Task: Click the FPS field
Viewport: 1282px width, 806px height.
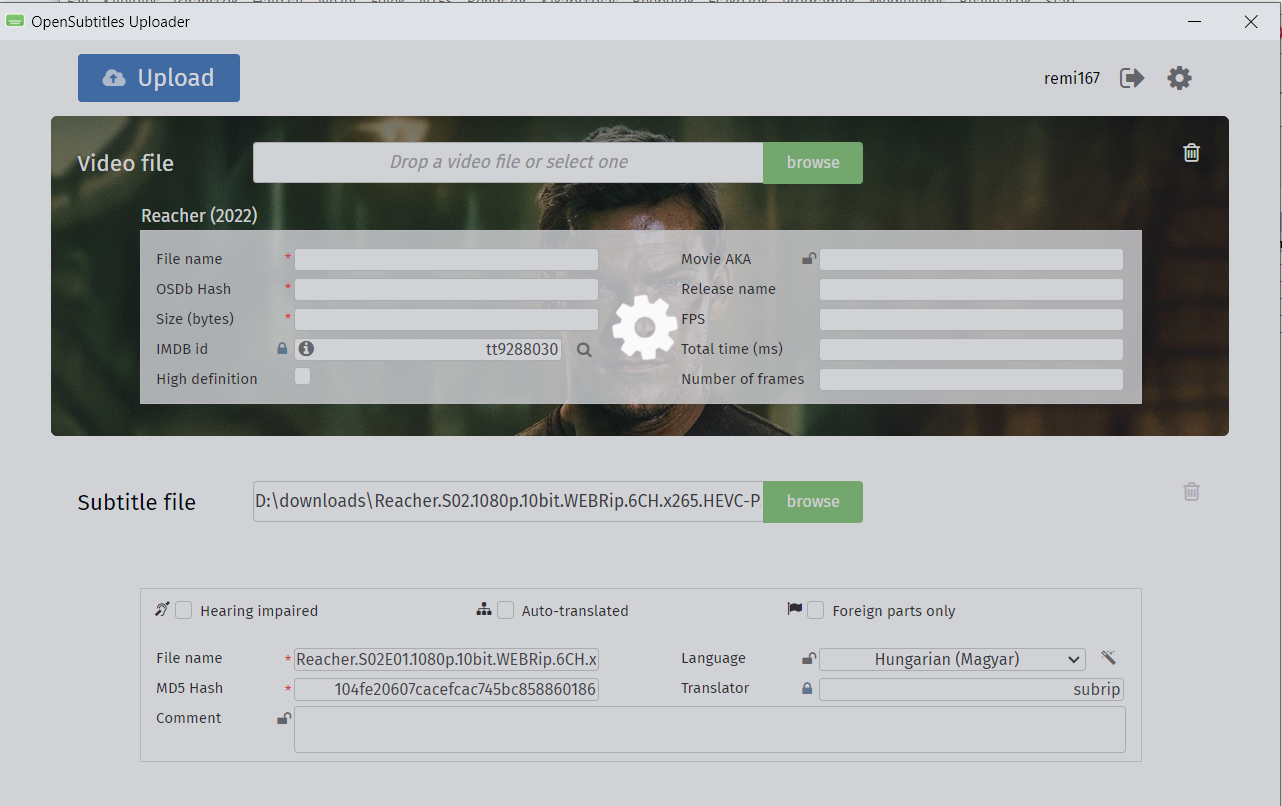Action: 971,319
